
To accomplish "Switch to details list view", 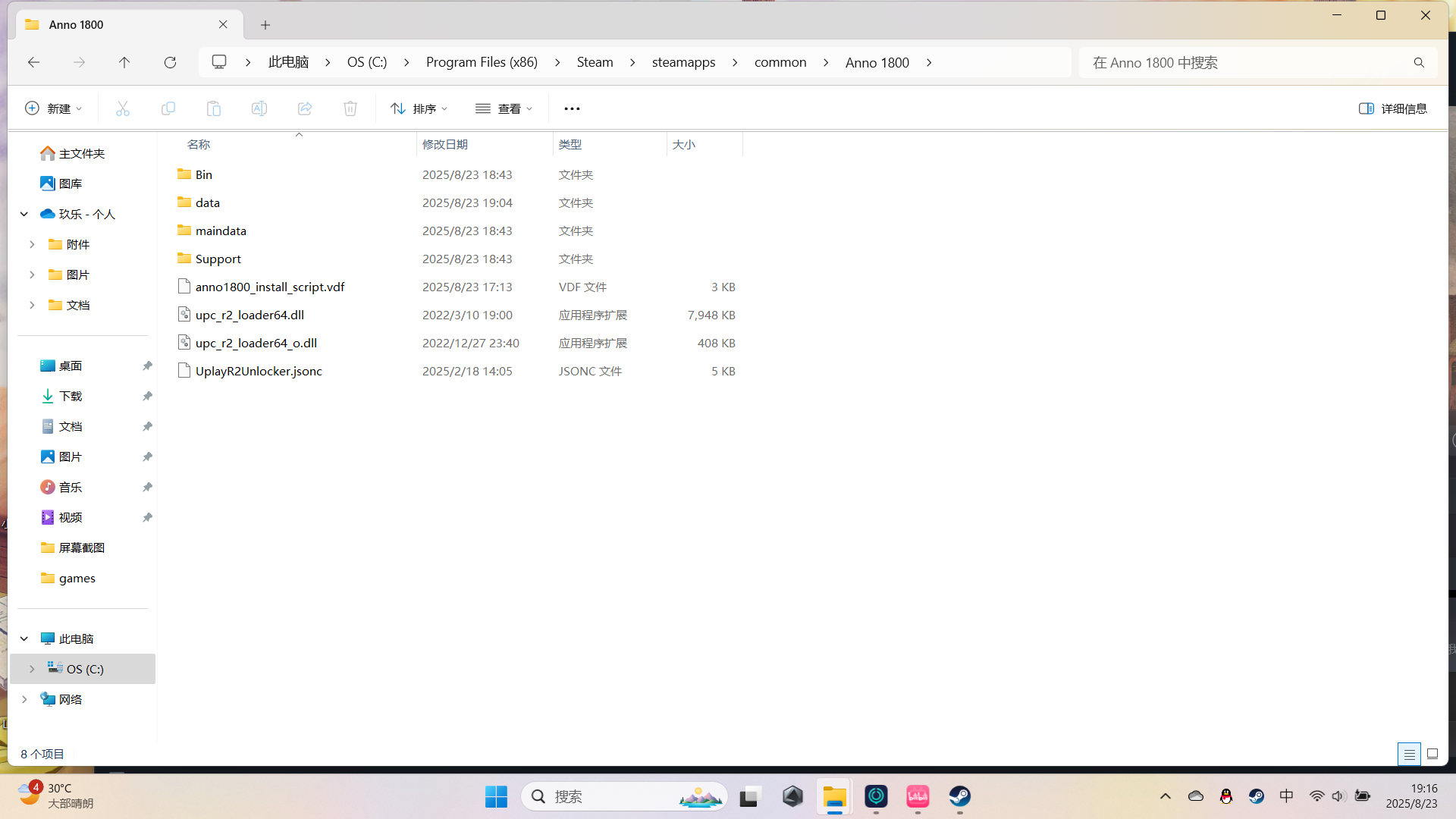I will pos(1409,754).
